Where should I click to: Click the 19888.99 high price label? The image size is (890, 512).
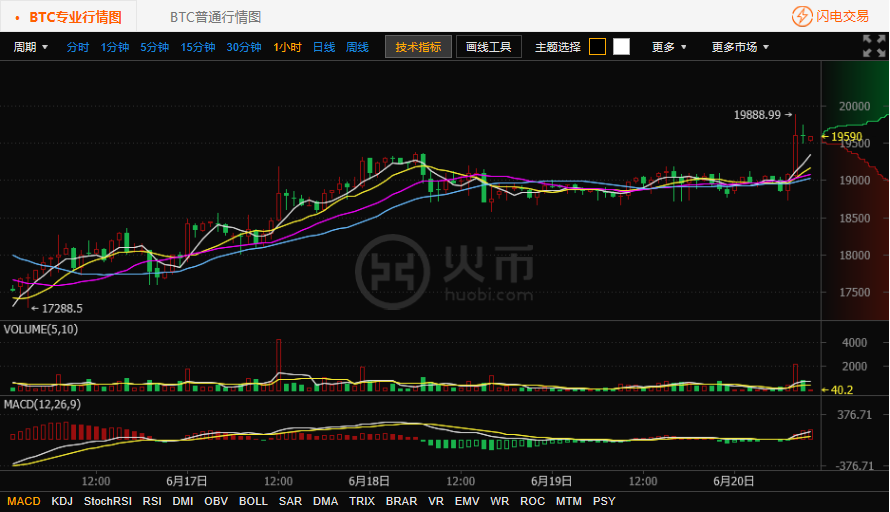(757, 115)
